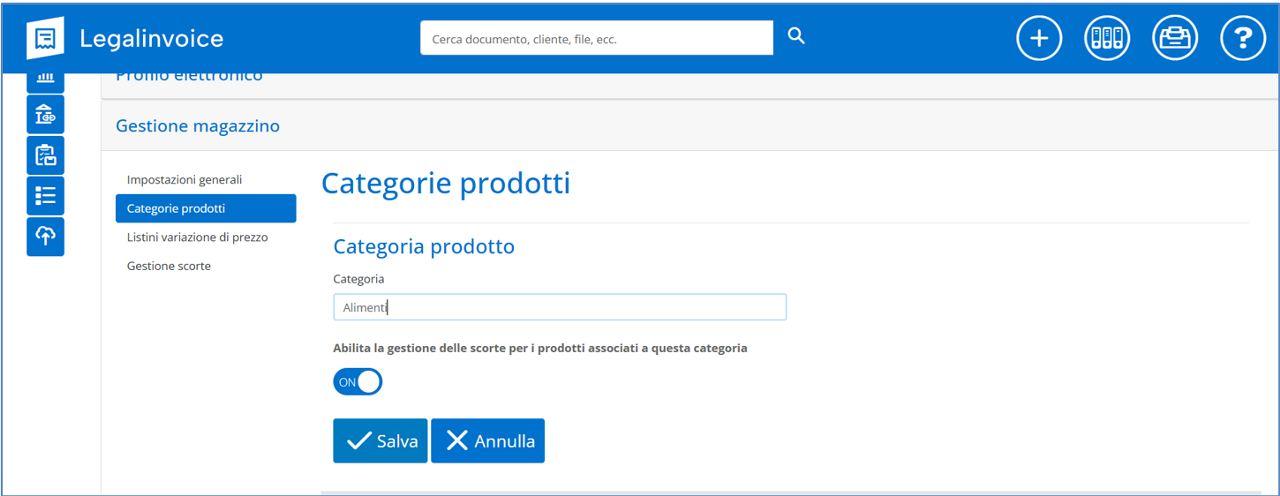The width and height of the screenshot is (1280, 496).
Task: Open Impostazioni generali menu item
Action: click(x=185, y=179)
